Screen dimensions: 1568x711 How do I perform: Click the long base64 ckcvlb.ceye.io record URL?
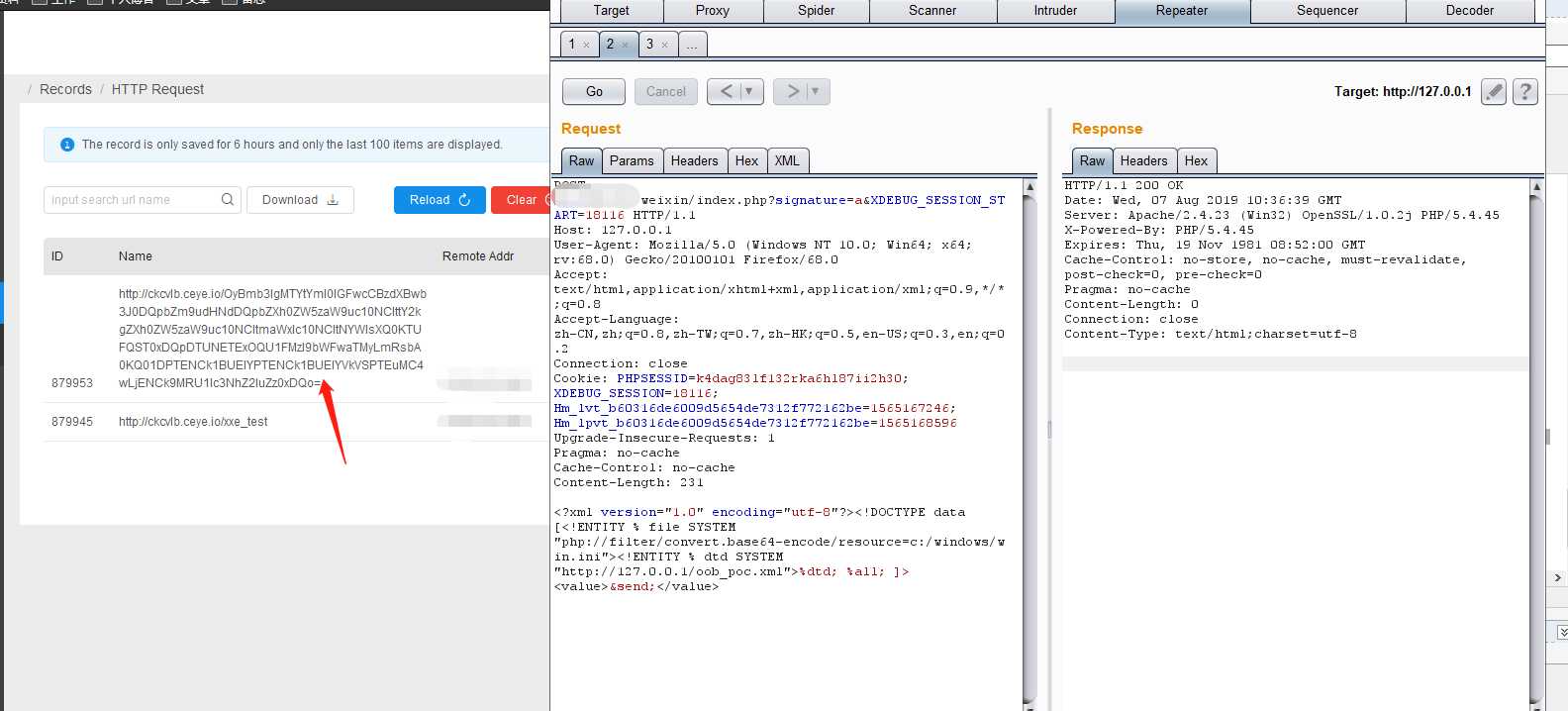[x=272, y=338]
